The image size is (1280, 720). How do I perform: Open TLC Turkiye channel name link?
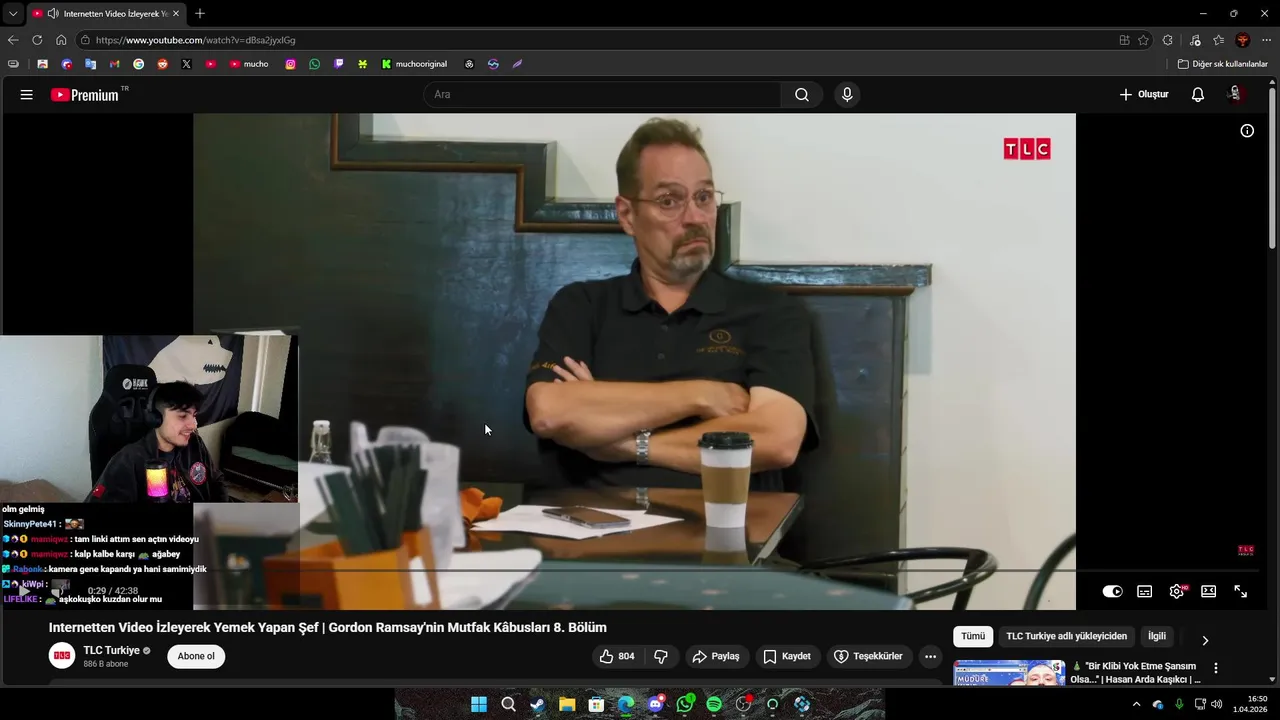click(x=111, y=651)
